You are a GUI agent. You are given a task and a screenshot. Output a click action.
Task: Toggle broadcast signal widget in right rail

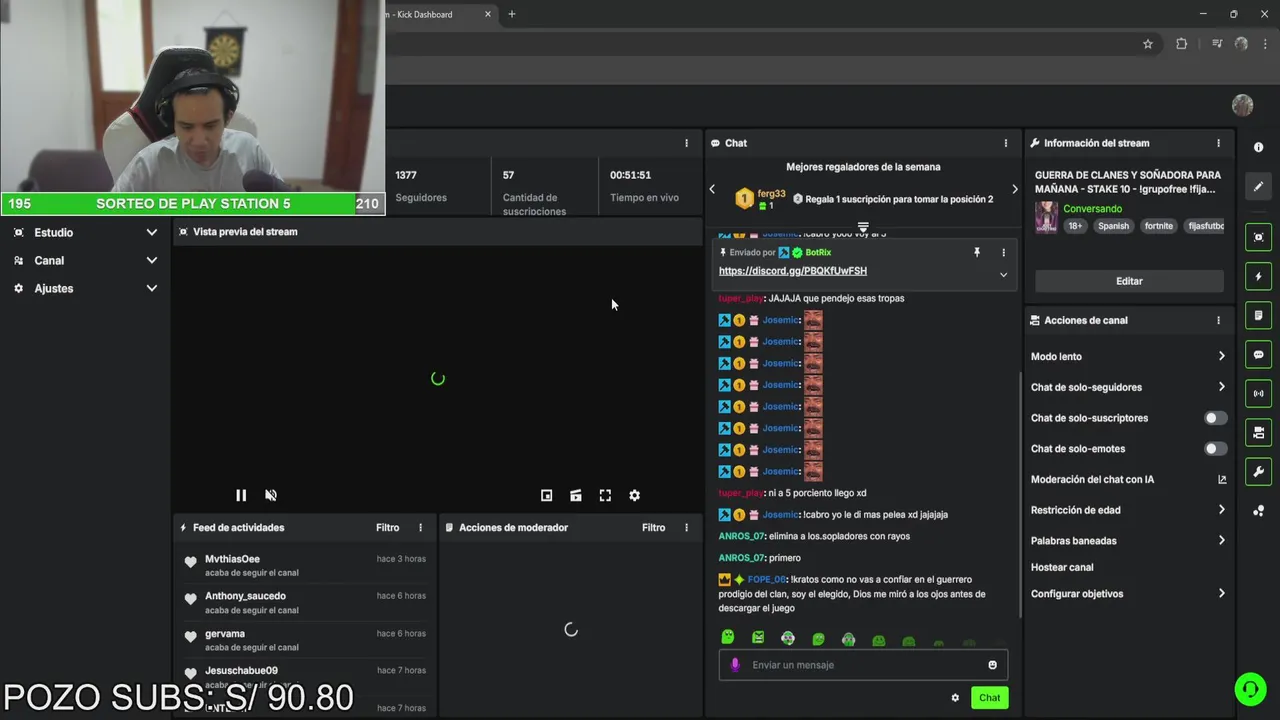pos(1258,393)
